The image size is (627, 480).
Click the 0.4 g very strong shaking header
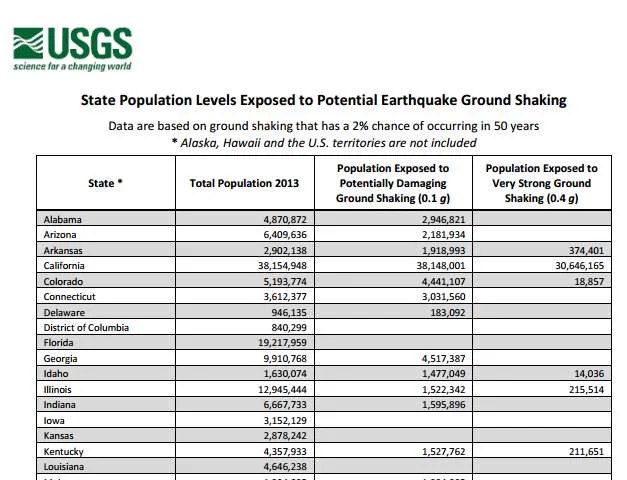(542, 183)
